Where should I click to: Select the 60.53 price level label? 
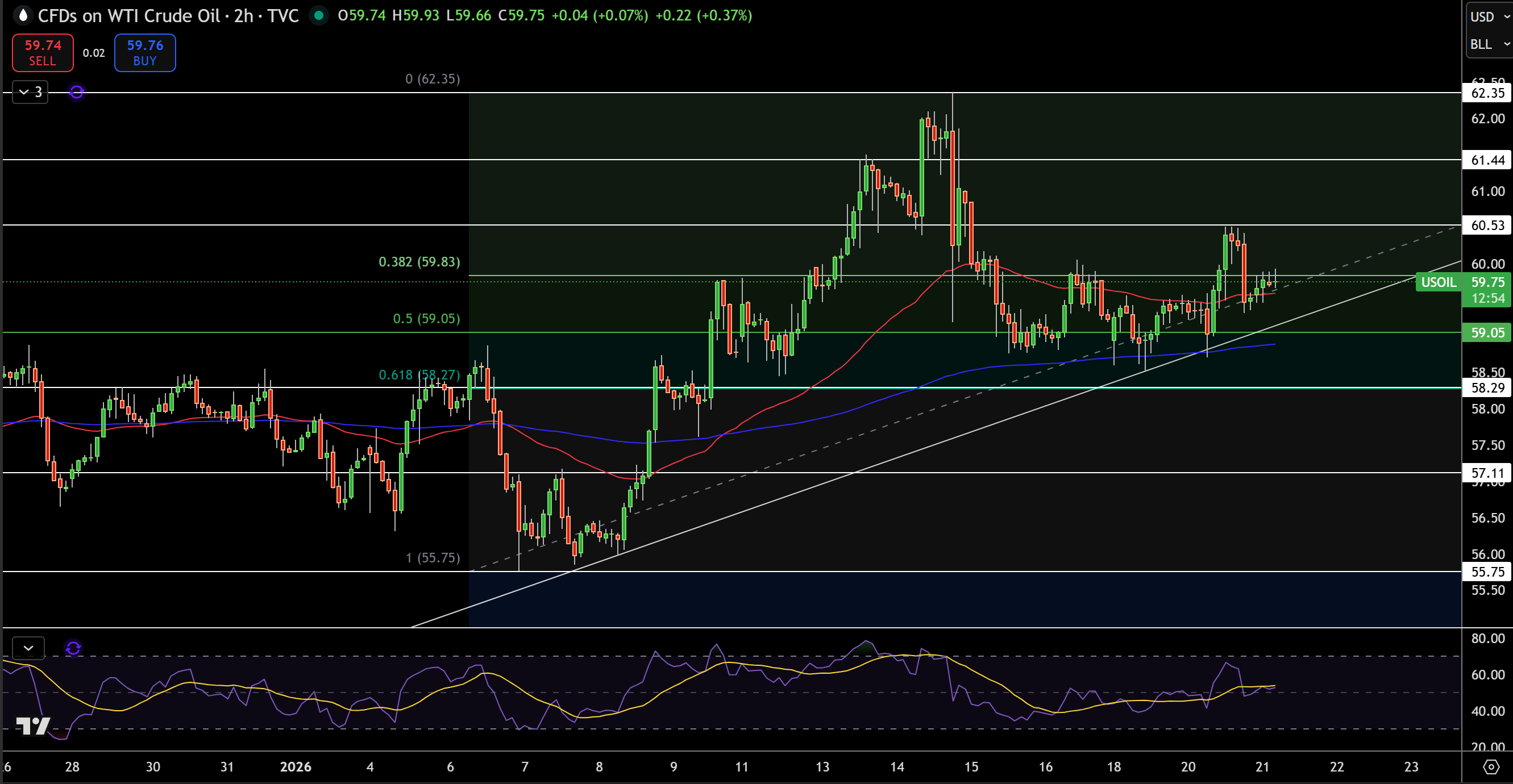1487,225
